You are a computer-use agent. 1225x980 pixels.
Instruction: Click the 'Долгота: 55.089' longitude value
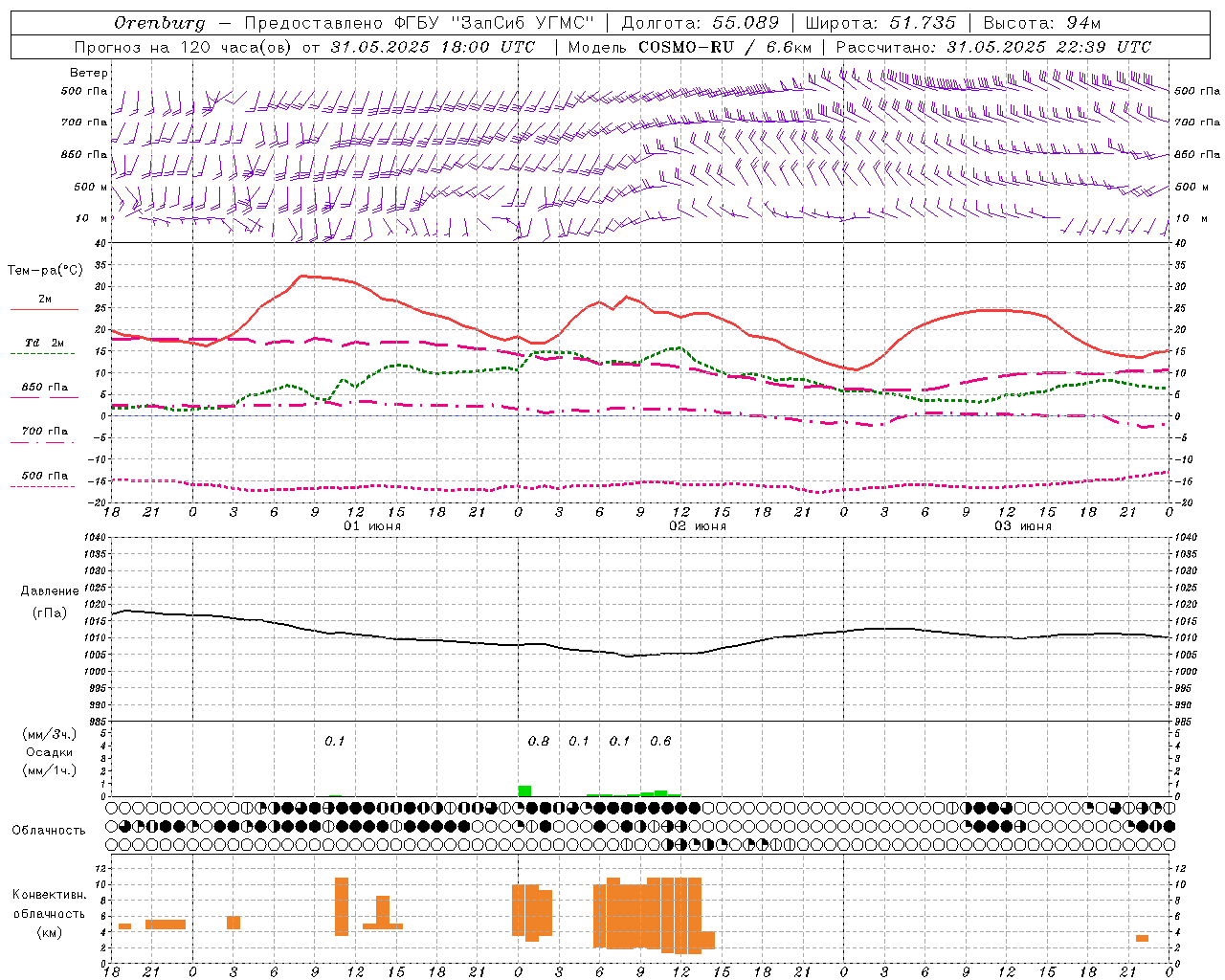[x=701, y=23]
